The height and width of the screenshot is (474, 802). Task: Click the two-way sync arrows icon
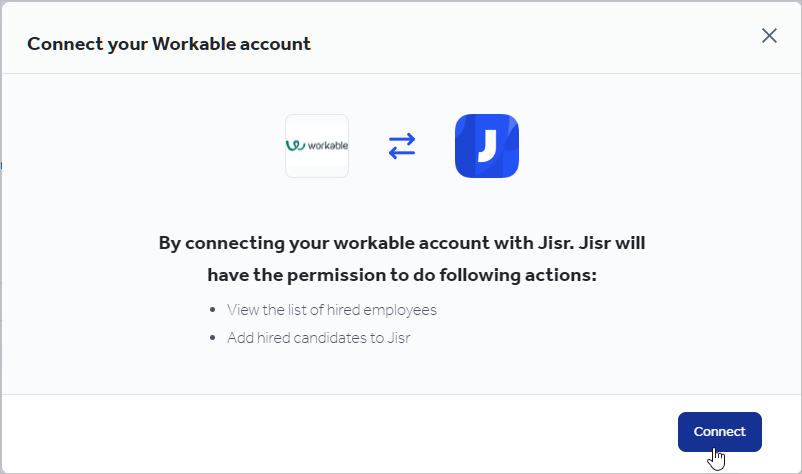[x=402, y=146]
